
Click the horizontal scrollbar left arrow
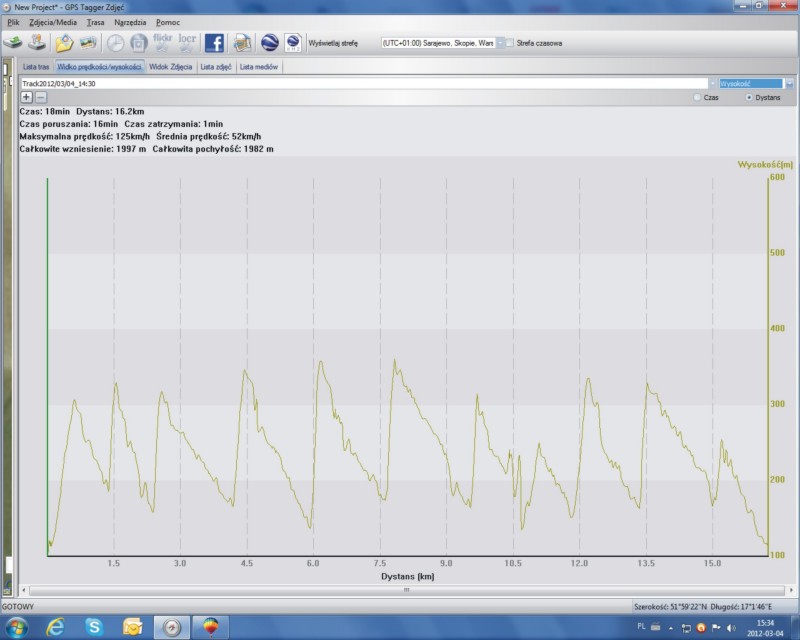pyautogui.click(x=23, y=590)
